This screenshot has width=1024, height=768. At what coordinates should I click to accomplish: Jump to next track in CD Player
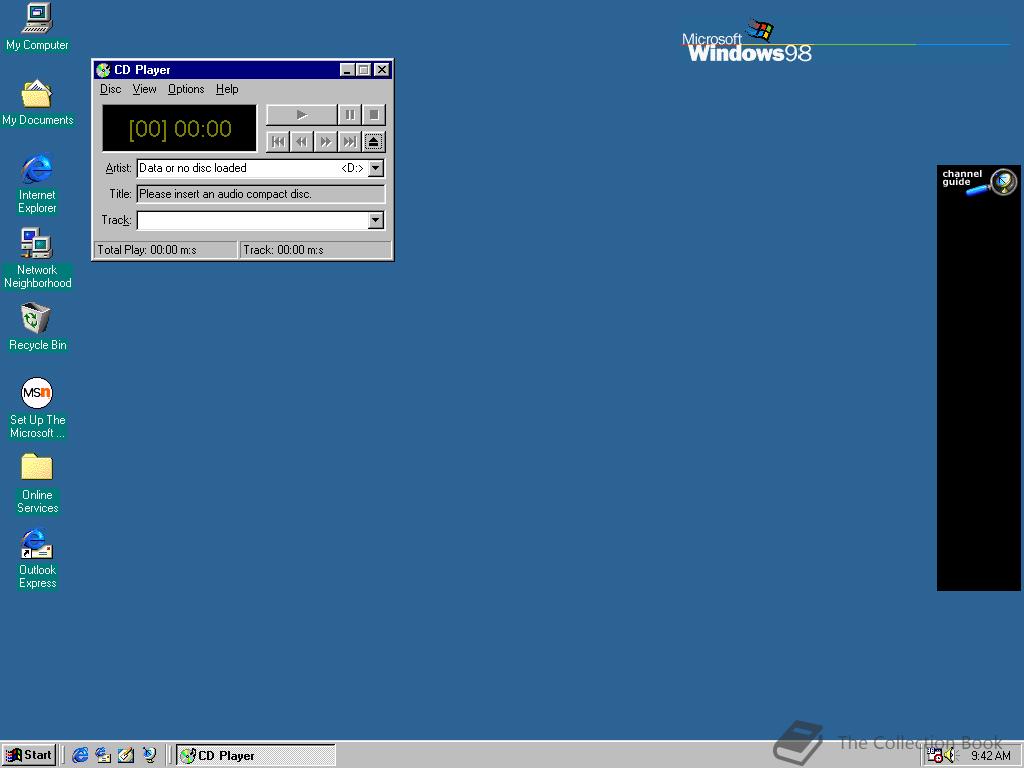click(x=350, y=142)
